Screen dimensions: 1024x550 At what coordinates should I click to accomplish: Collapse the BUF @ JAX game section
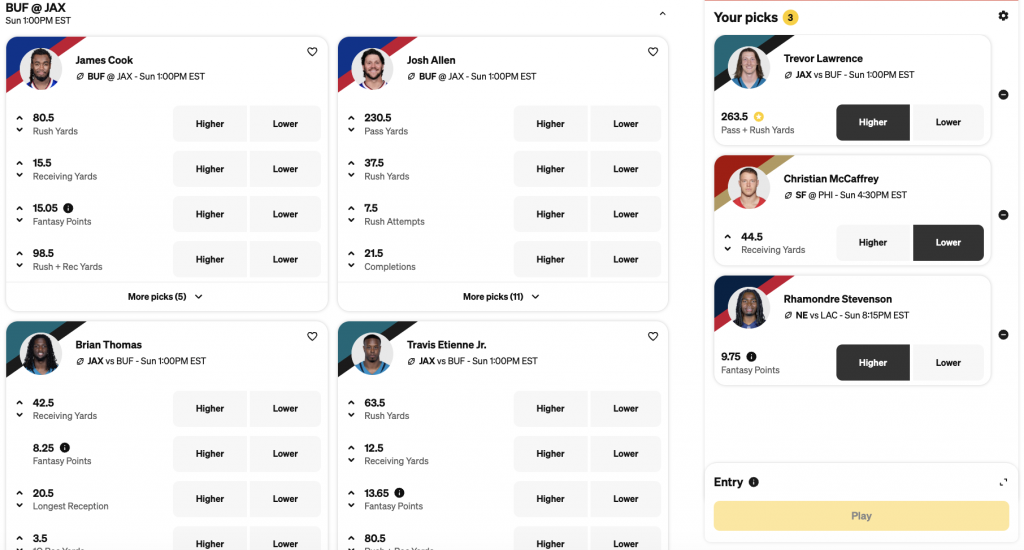pos(662,14)
